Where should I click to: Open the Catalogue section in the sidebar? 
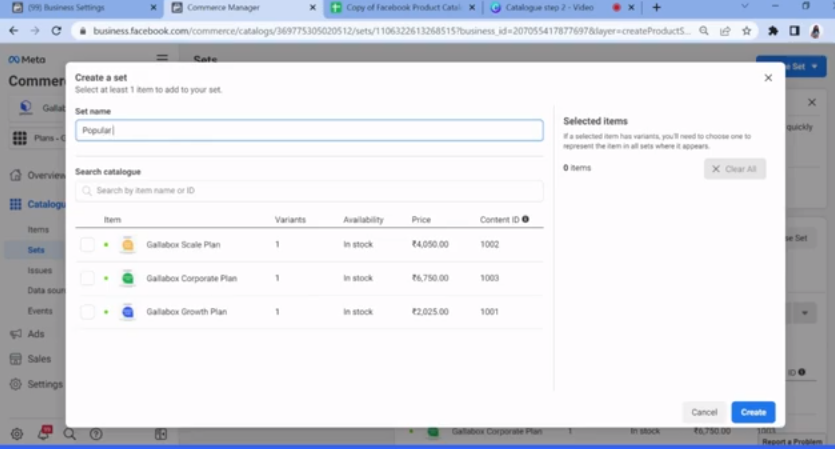[38, 204]
